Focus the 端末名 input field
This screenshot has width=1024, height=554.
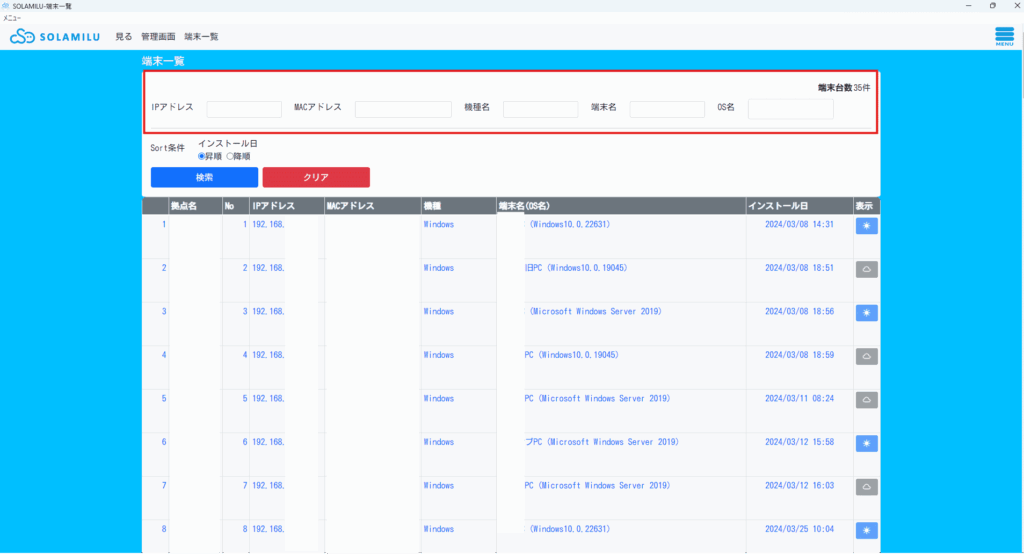(x=667, y=109)
